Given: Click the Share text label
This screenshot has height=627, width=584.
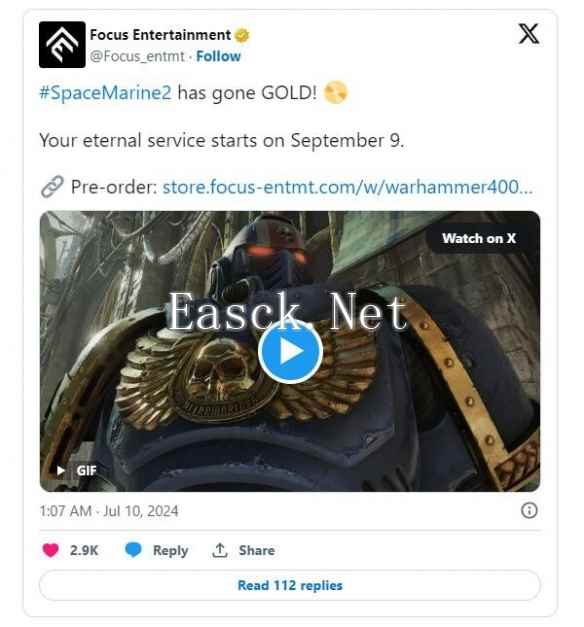Looking at the screenshot, I should (x=257, y=550).
